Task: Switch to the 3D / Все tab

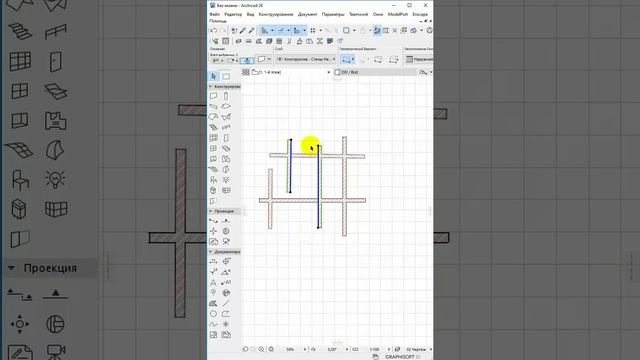Action: click(x=375, y=72)
